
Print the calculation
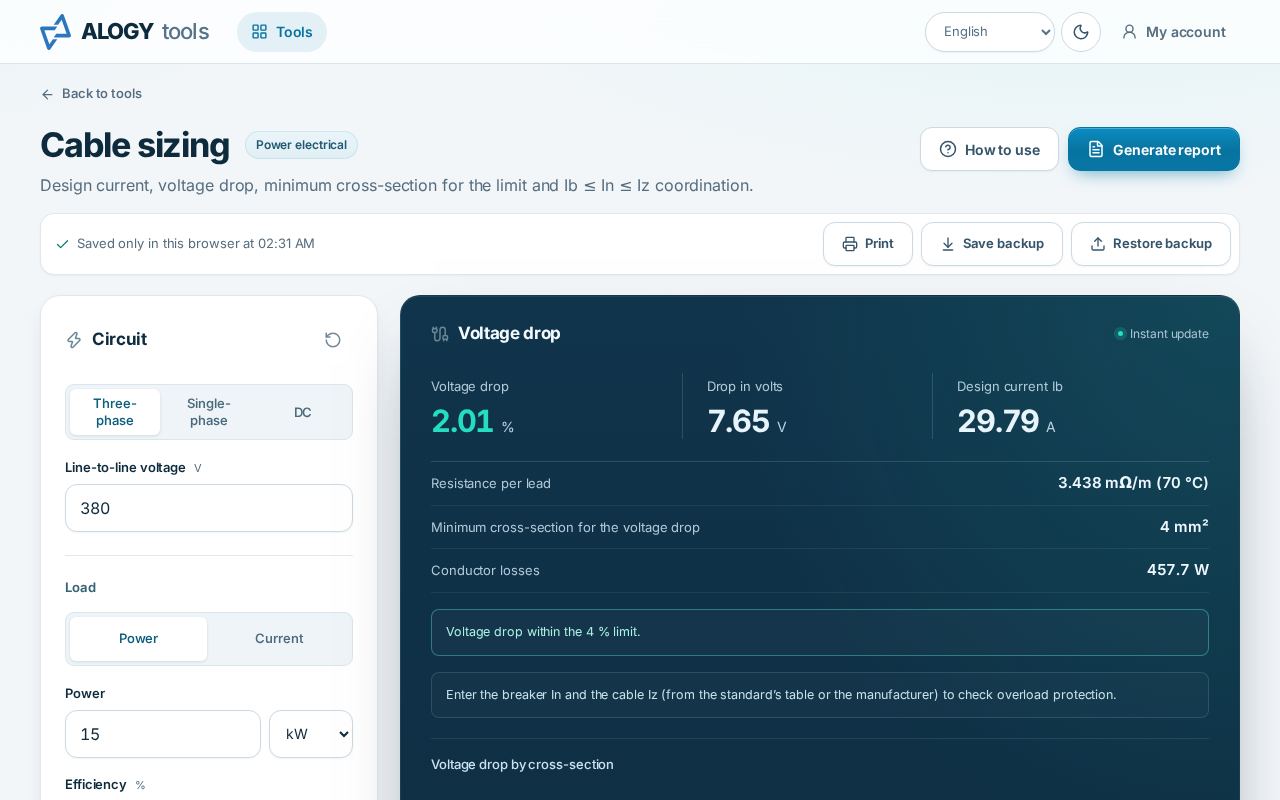point(868,244)
